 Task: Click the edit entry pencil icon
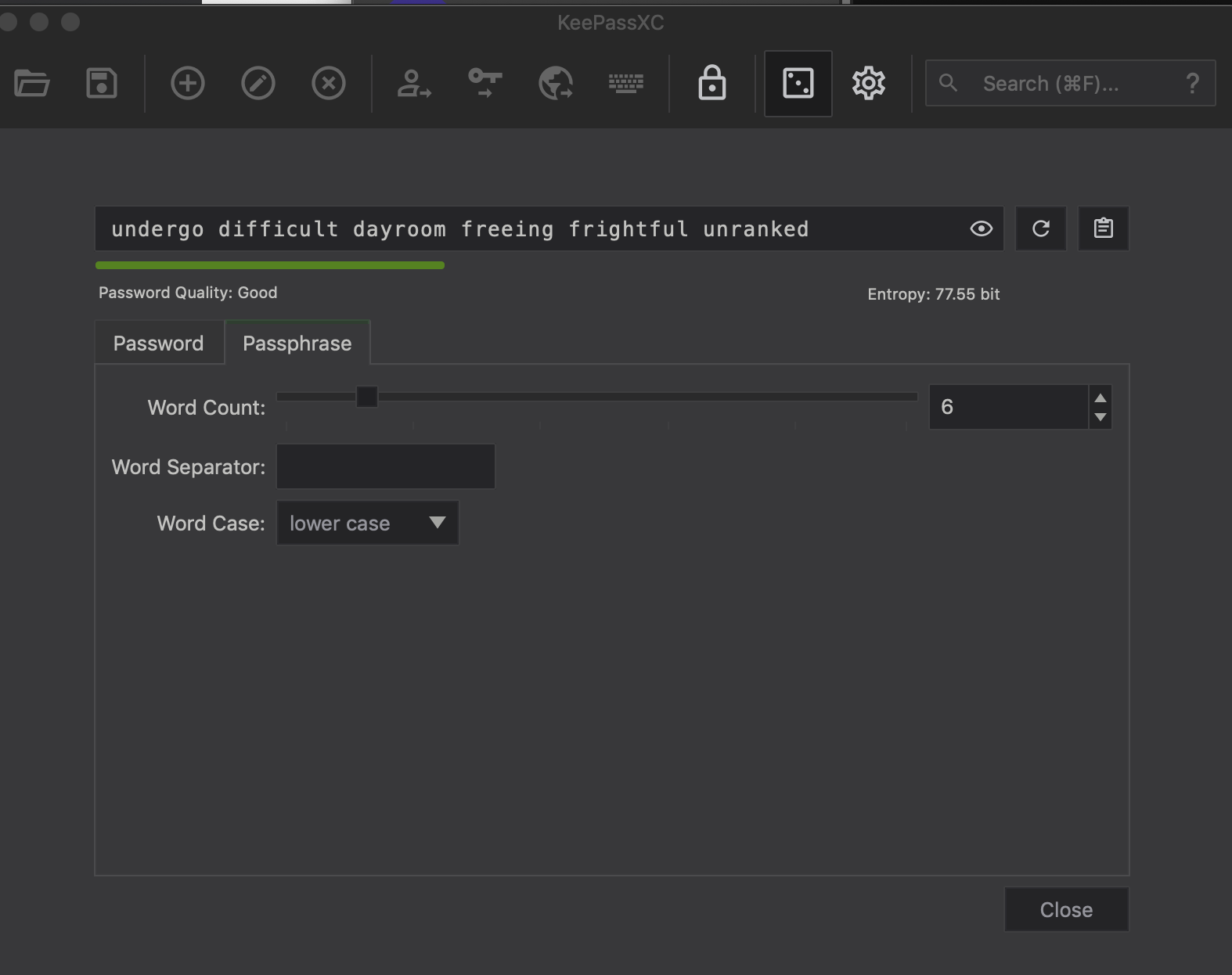click(258, 83)
